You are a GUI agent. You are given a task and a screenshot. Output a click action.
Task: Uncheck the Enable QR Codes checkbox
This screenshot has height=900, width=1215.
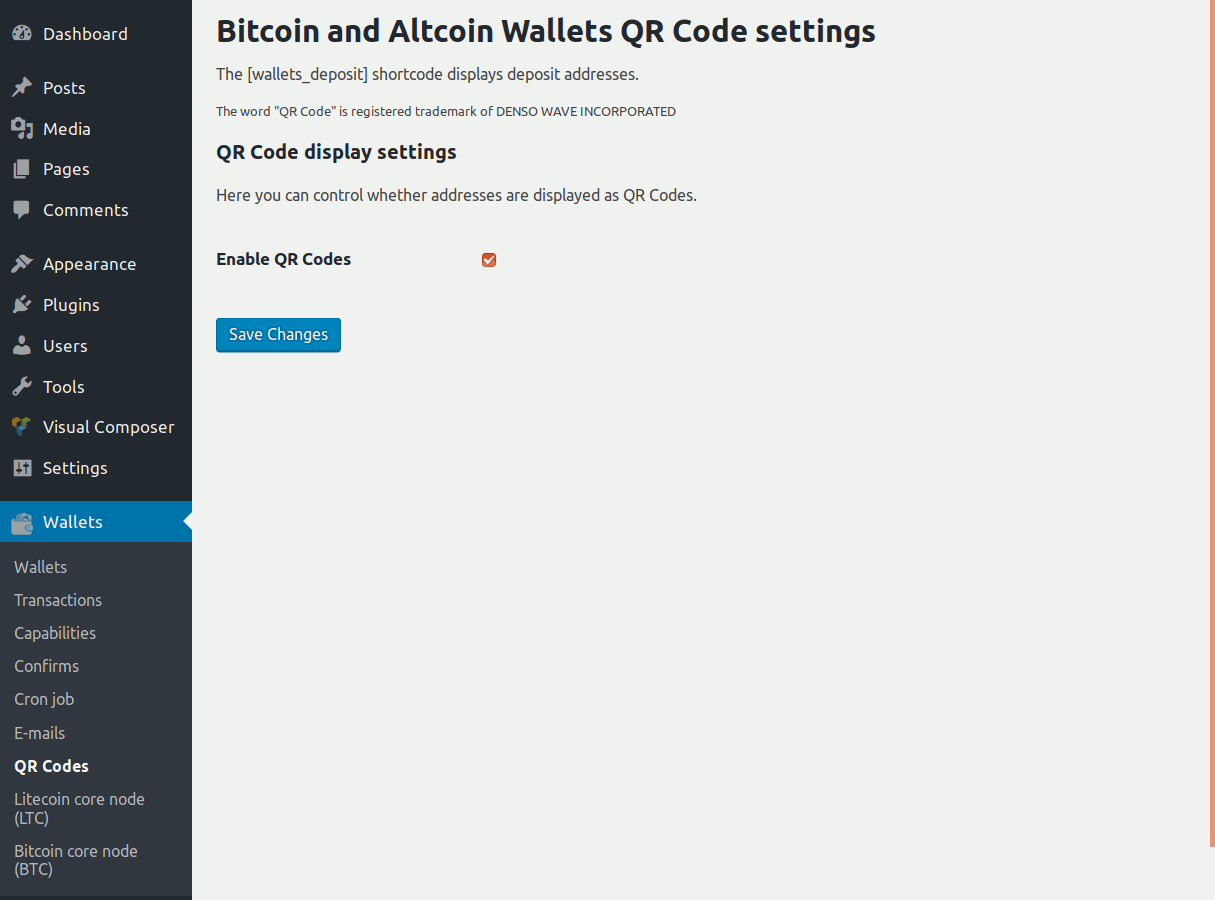[x=489, y=260]
